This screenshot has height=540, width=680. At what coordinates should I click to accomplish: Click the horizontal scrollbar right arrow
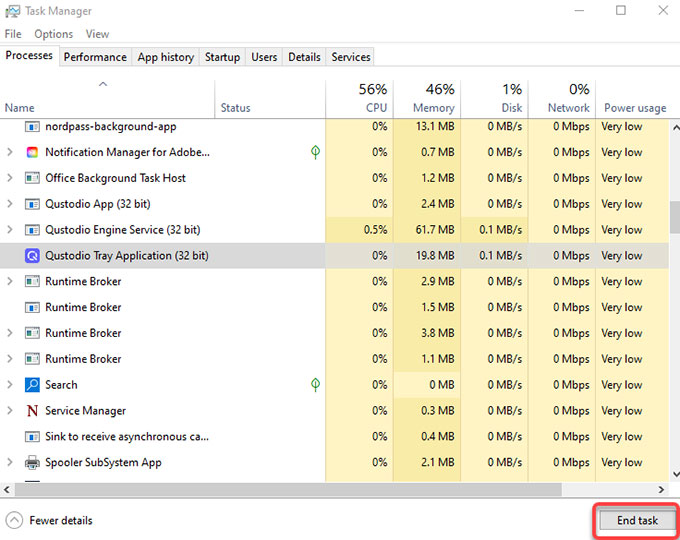(x=661, y=490)
